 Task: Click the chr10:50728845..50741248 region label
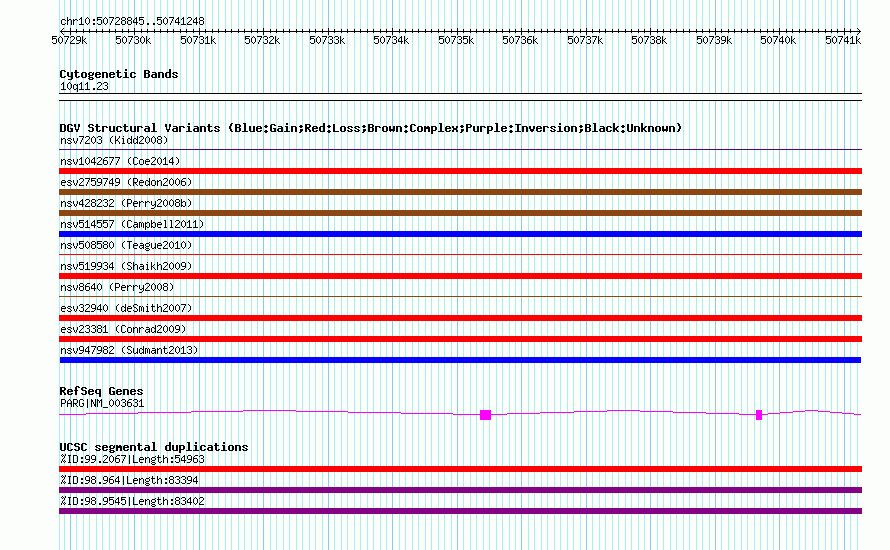(132, 22)
